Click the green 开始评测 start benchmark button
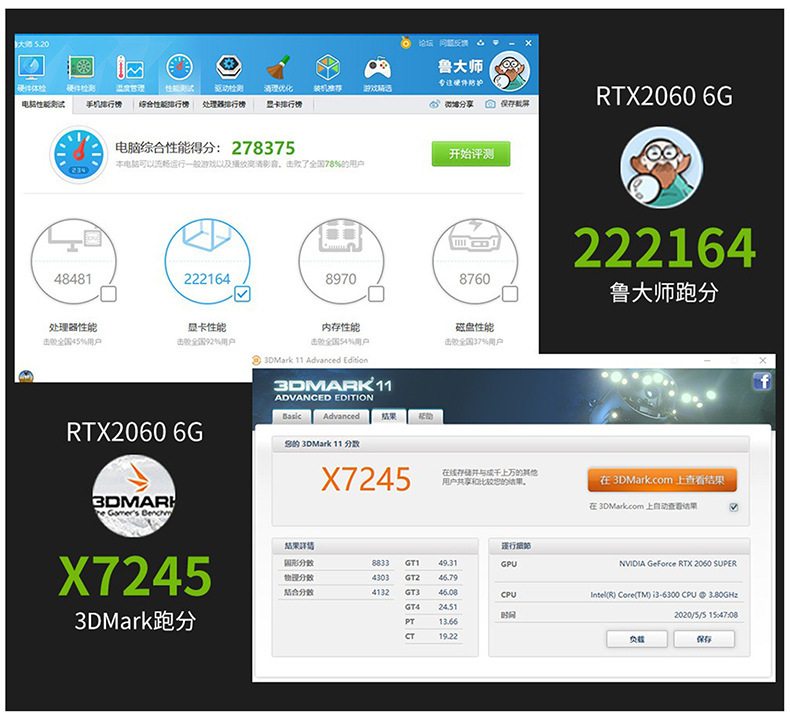Image resolution: width=790 pixels, height=721 pixels. click(471, 154)
